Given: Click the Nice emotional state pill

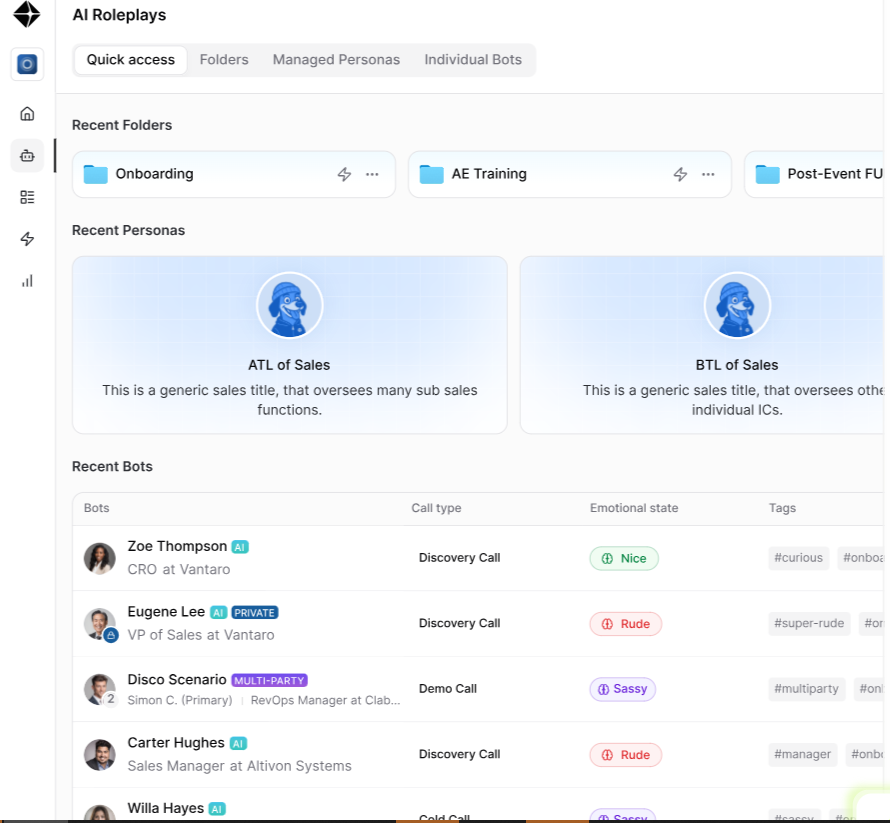Looking at the screenshot, I should tap(624, 559).
